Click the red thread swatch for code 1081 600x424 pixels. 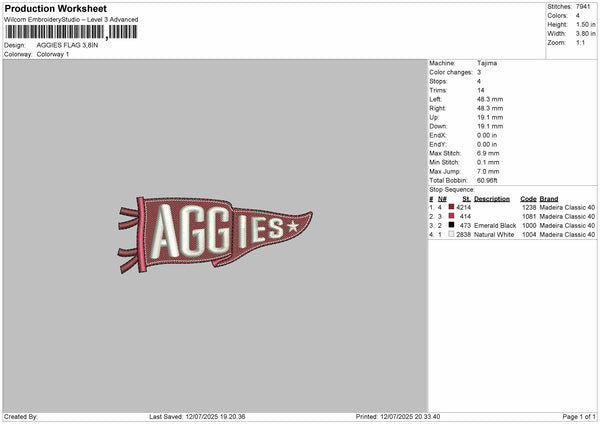click(452, 216)
